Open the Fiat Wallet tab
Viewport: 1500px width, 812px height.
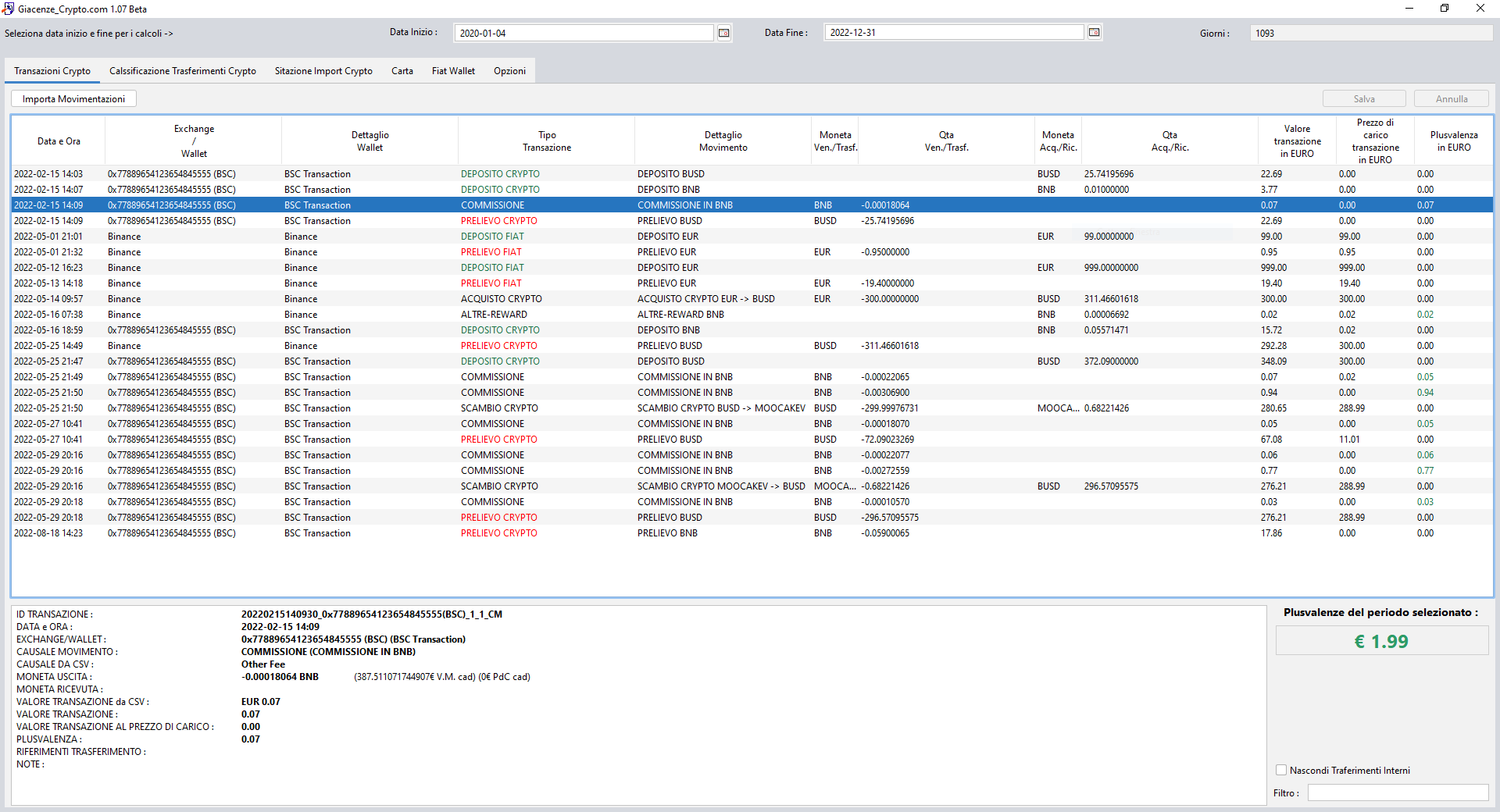click(x=452, y=70)
